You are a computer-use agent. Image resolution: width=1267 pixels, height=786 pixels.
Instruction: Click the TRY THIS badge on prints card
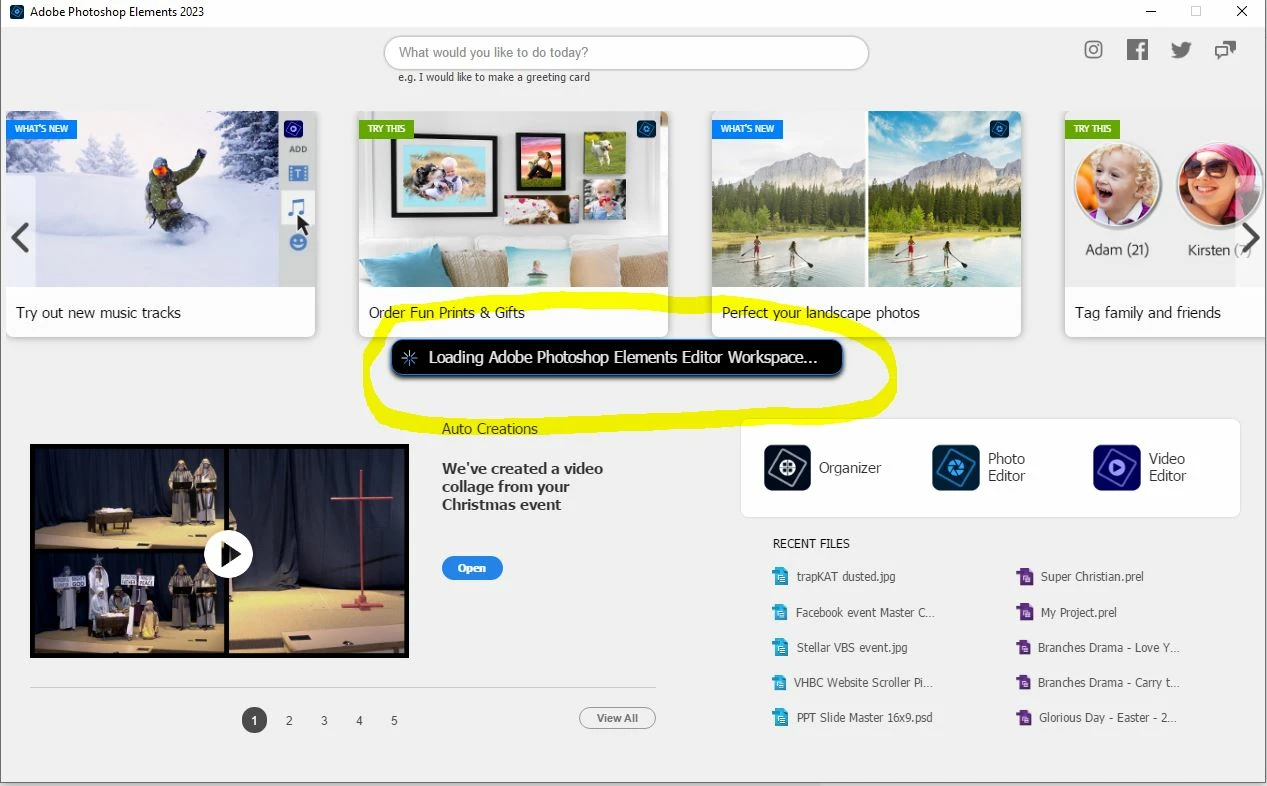(x=386, y=129)
